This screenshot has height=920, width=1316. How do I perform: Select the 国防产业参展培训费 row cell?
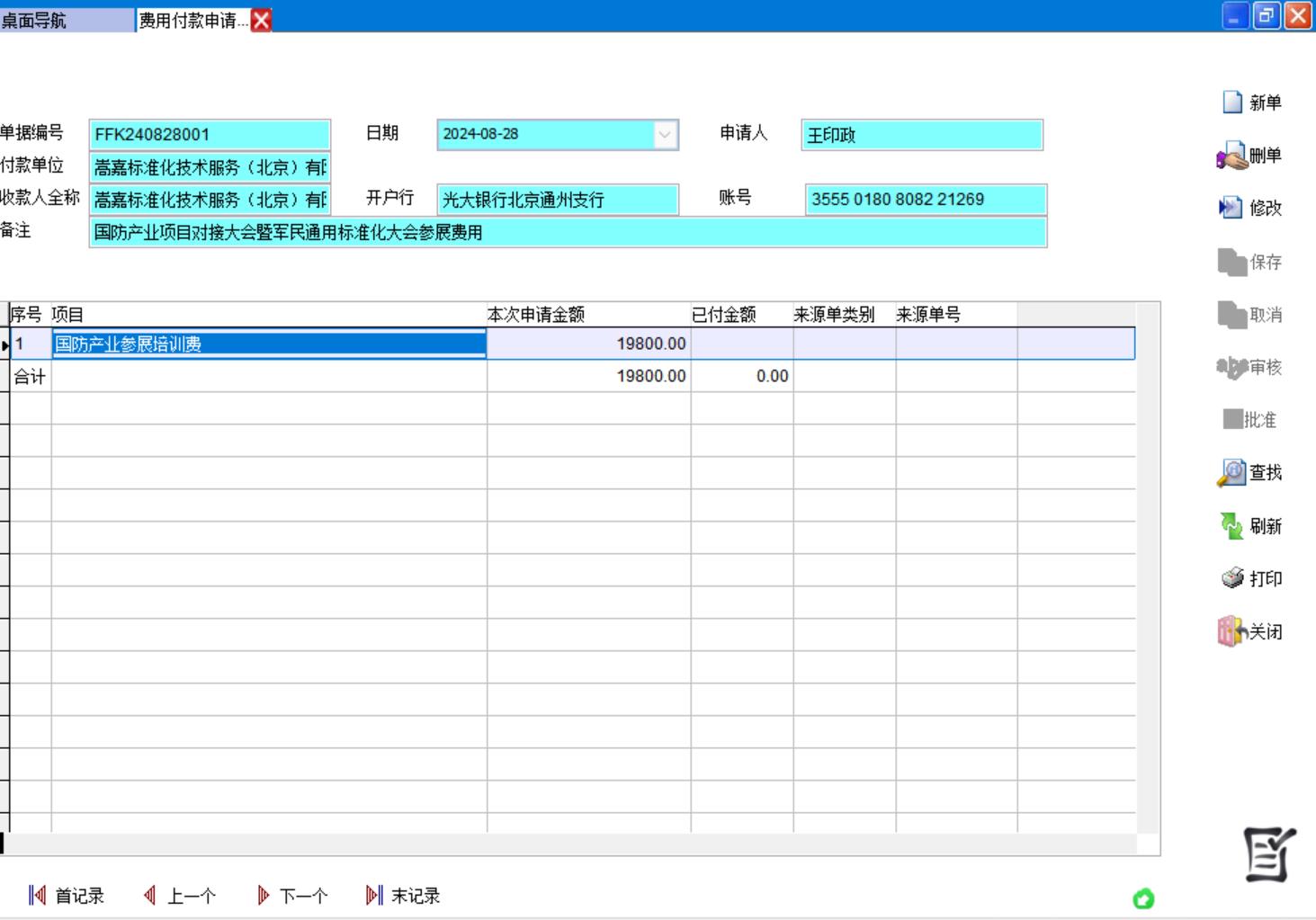tap(268, 344)
